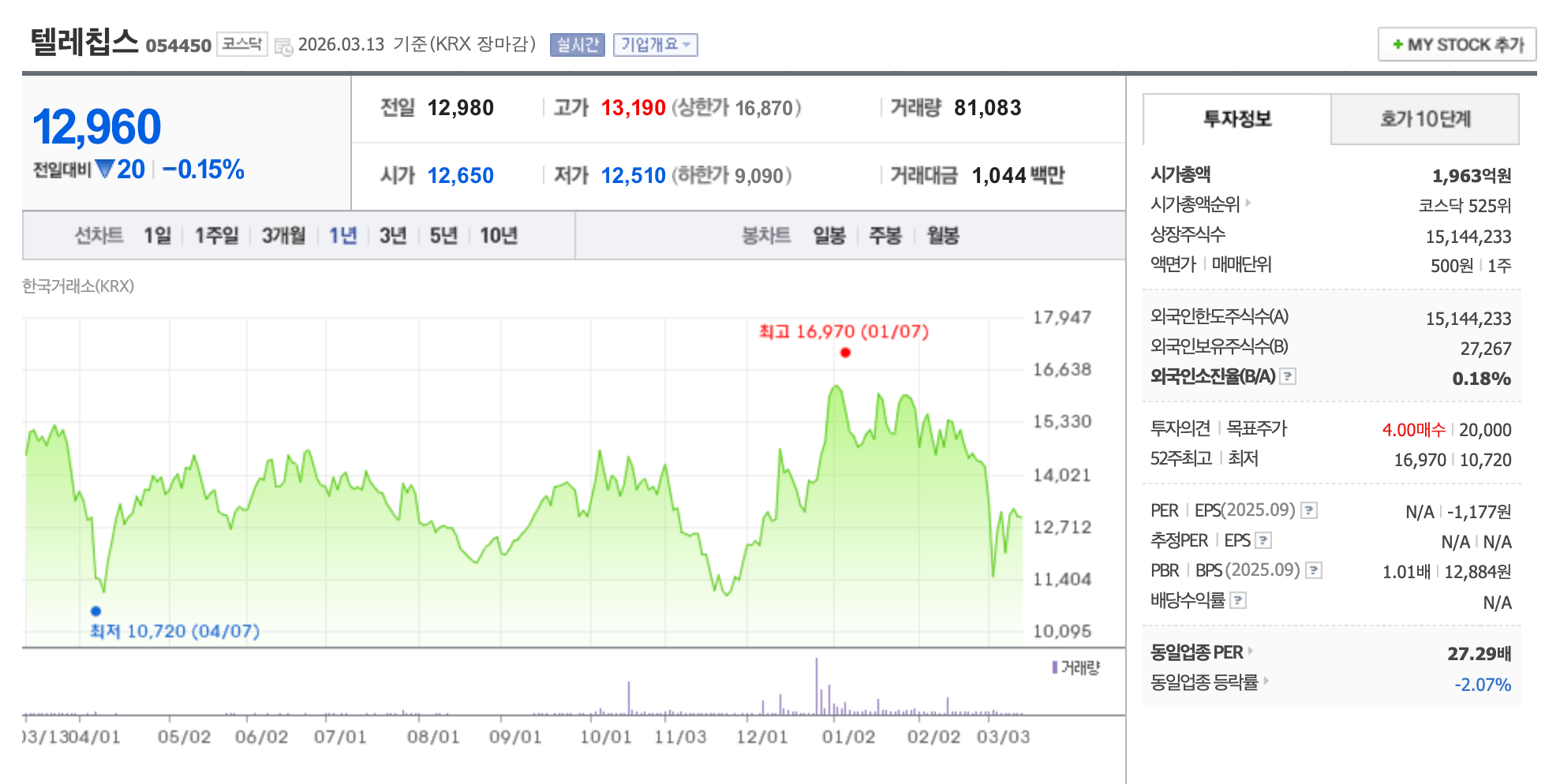Expand arrow beside 동일업종 등락률
Viewport: 1545px width, 784px height.
tap(1266, 681)
